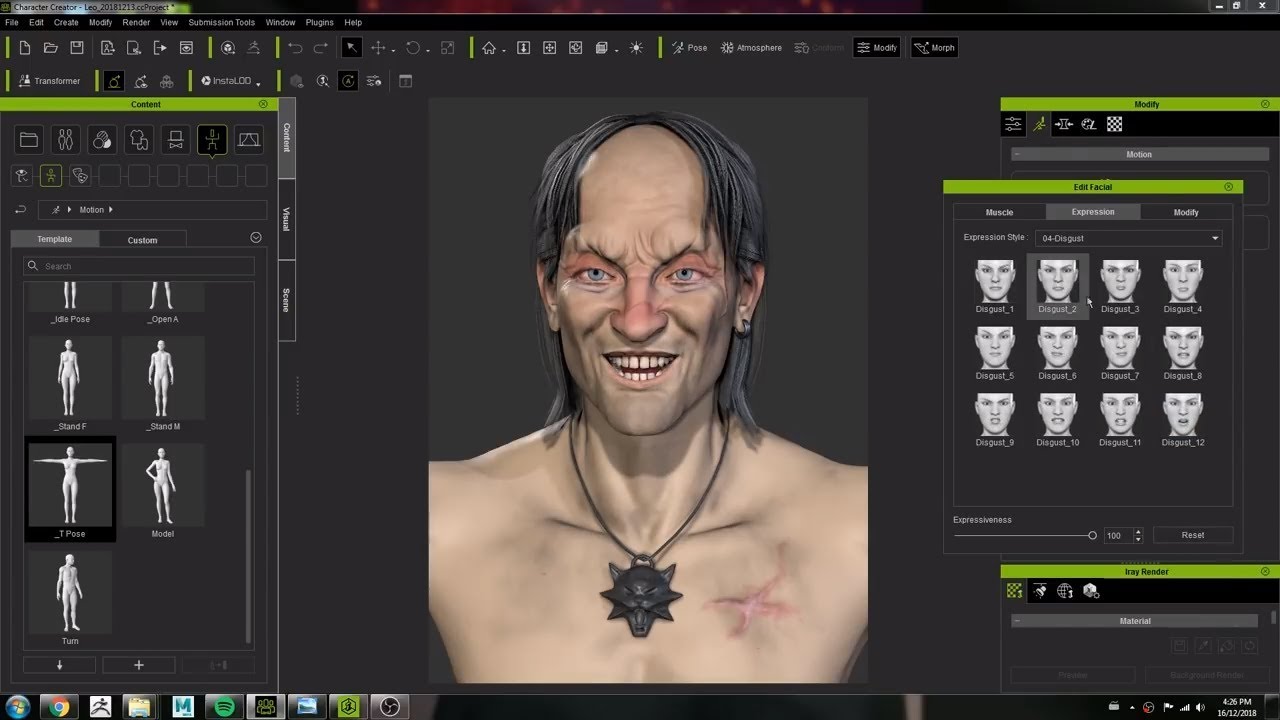This screenshot has width=1280, height=720.
Task: Click the globe icon in Iray Render panel
Action: (1065, 591)
